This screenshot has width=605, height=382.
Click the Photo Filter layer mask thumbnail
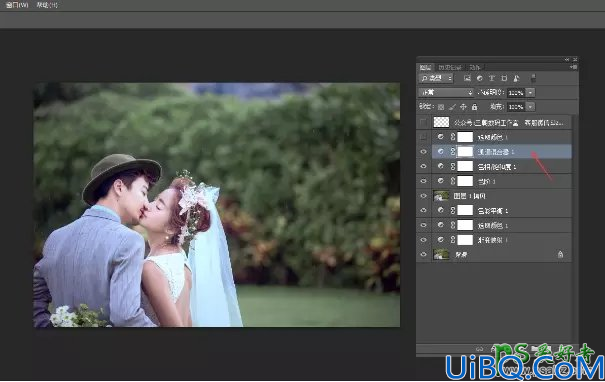pyautogui.click(x=465, y=240)
